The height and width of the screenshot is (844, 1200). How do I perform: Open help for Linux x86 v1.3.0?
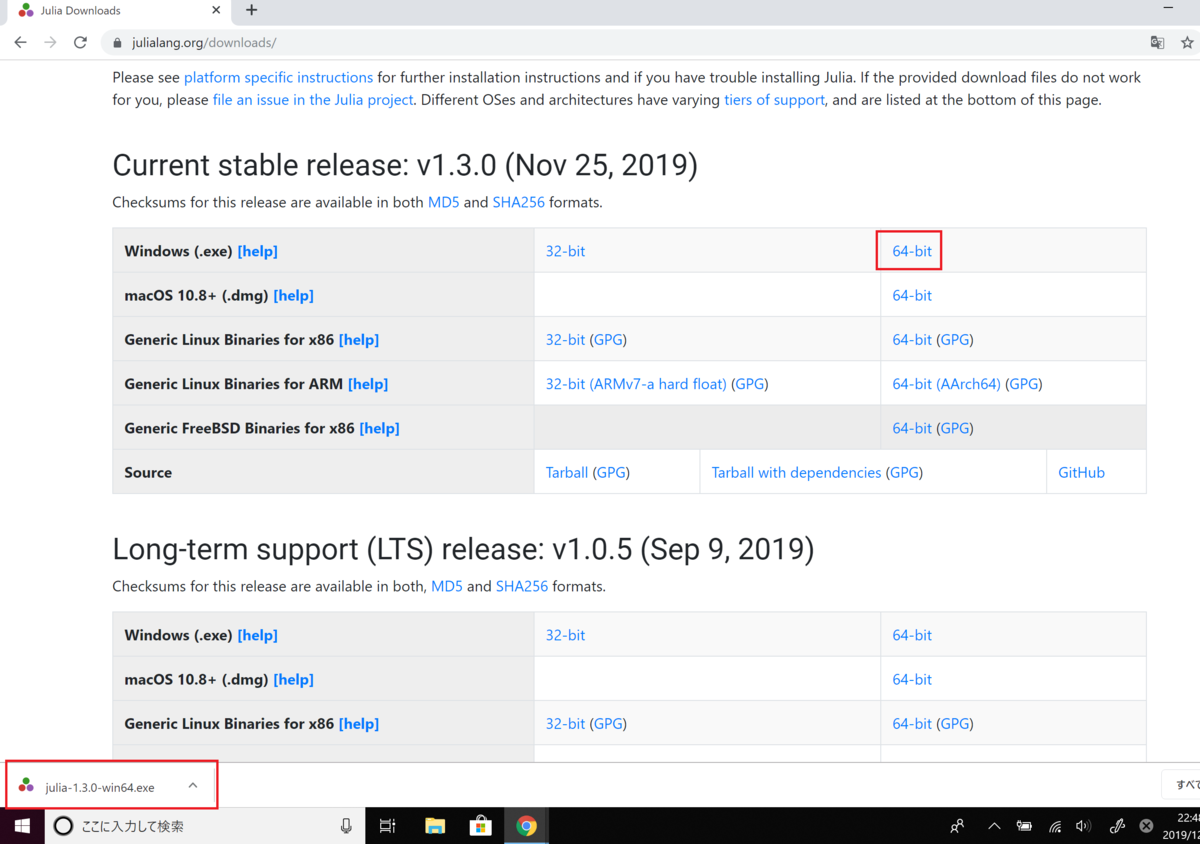coord(359,339)
